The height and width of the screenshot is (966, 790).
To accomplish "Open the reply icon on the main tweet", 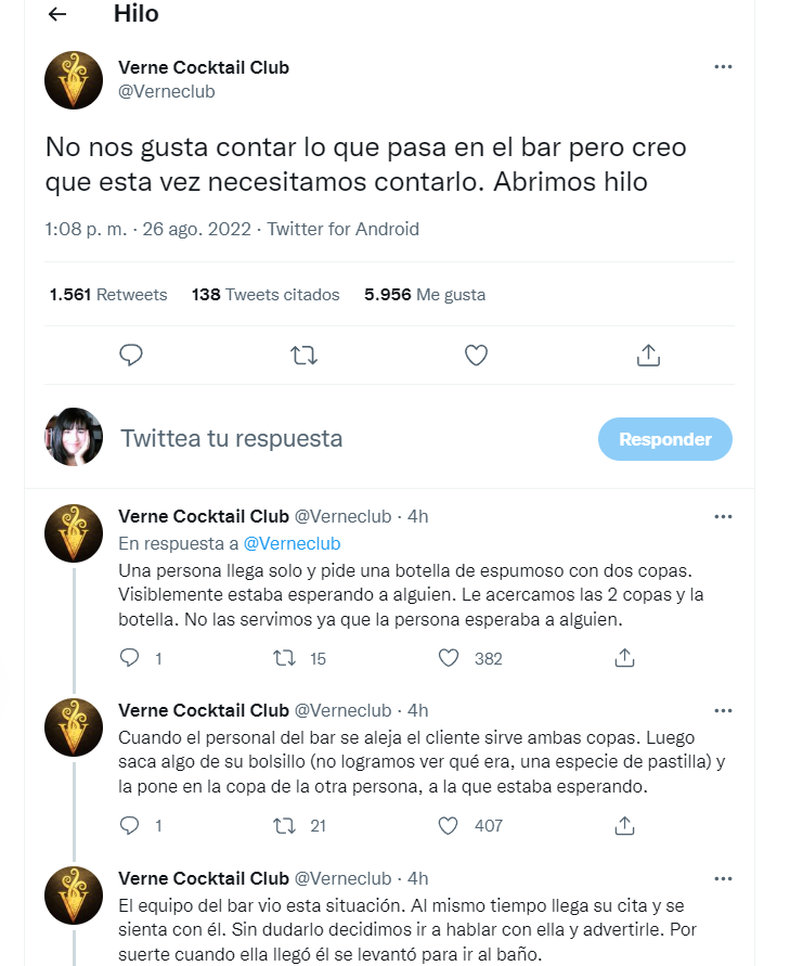I will tap(131, 355).
